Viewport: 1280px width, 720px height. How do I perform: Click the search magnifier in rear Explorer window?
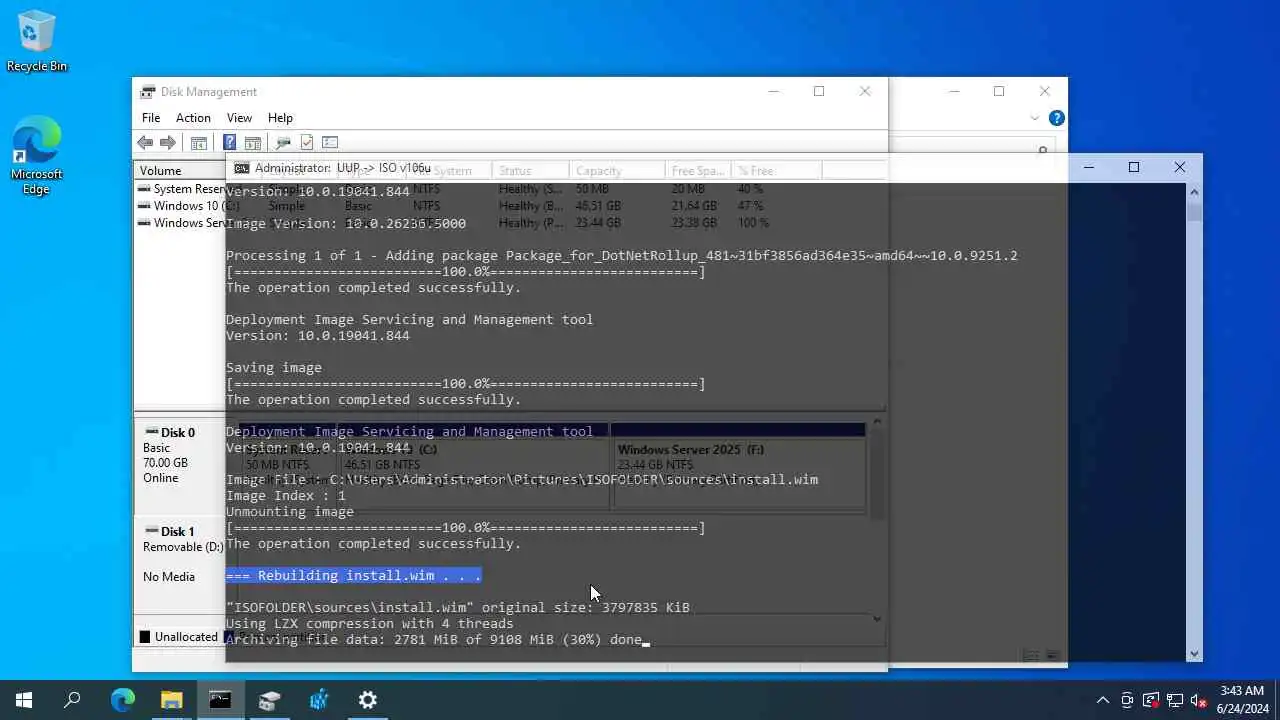coord(1042,150)
